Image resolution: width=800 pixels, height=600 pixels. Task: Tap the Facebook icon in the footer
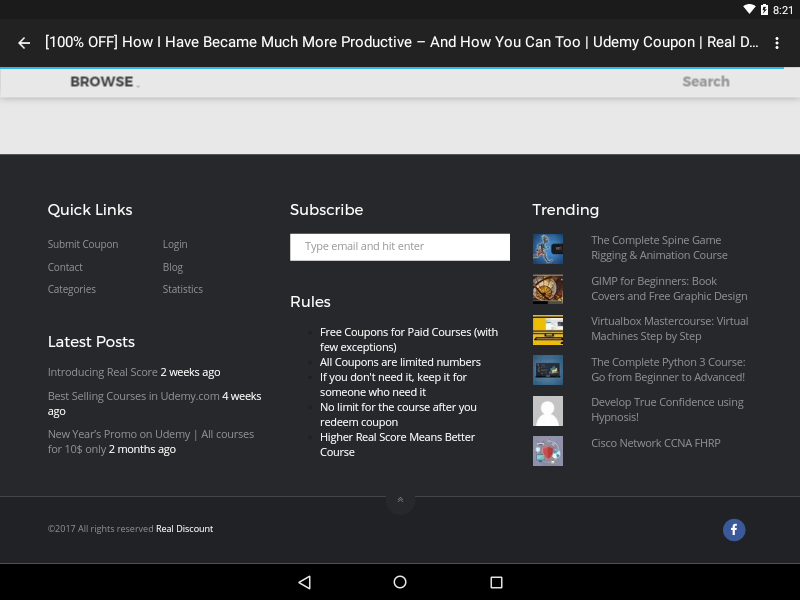pyautogui.click(x=734, y=530)
